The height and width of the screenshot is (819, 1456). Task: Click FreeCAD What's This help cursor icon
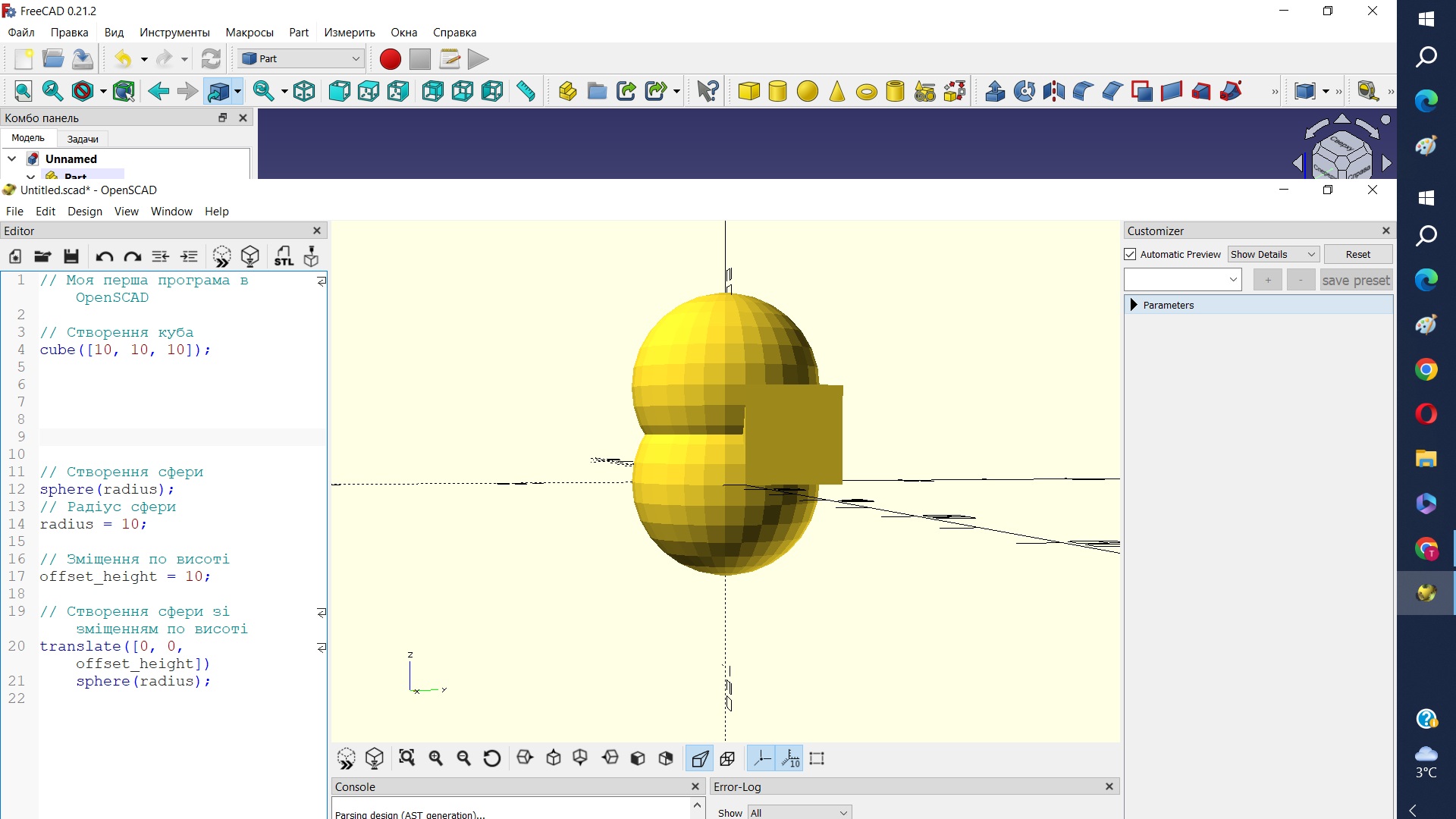[x=708, y=92]
